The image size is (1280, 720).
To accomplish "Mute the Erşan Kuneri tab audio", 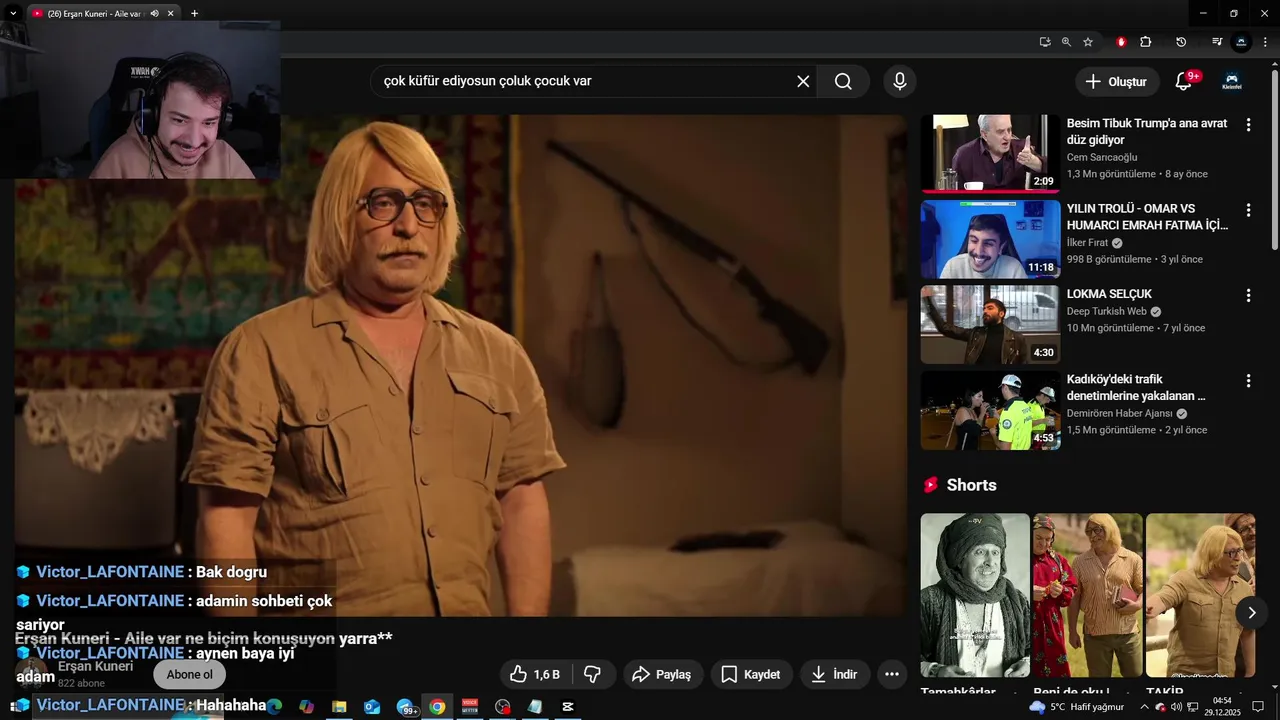I will tap(155, 14).
